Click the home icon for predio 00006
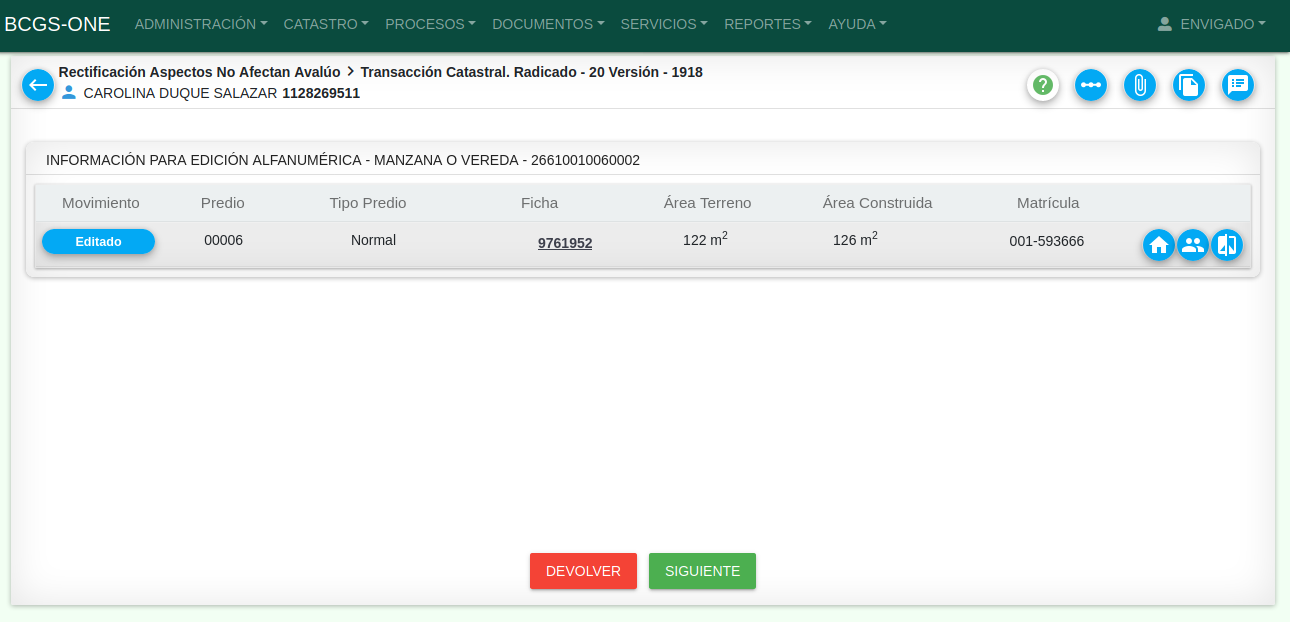 point(1159,245)
